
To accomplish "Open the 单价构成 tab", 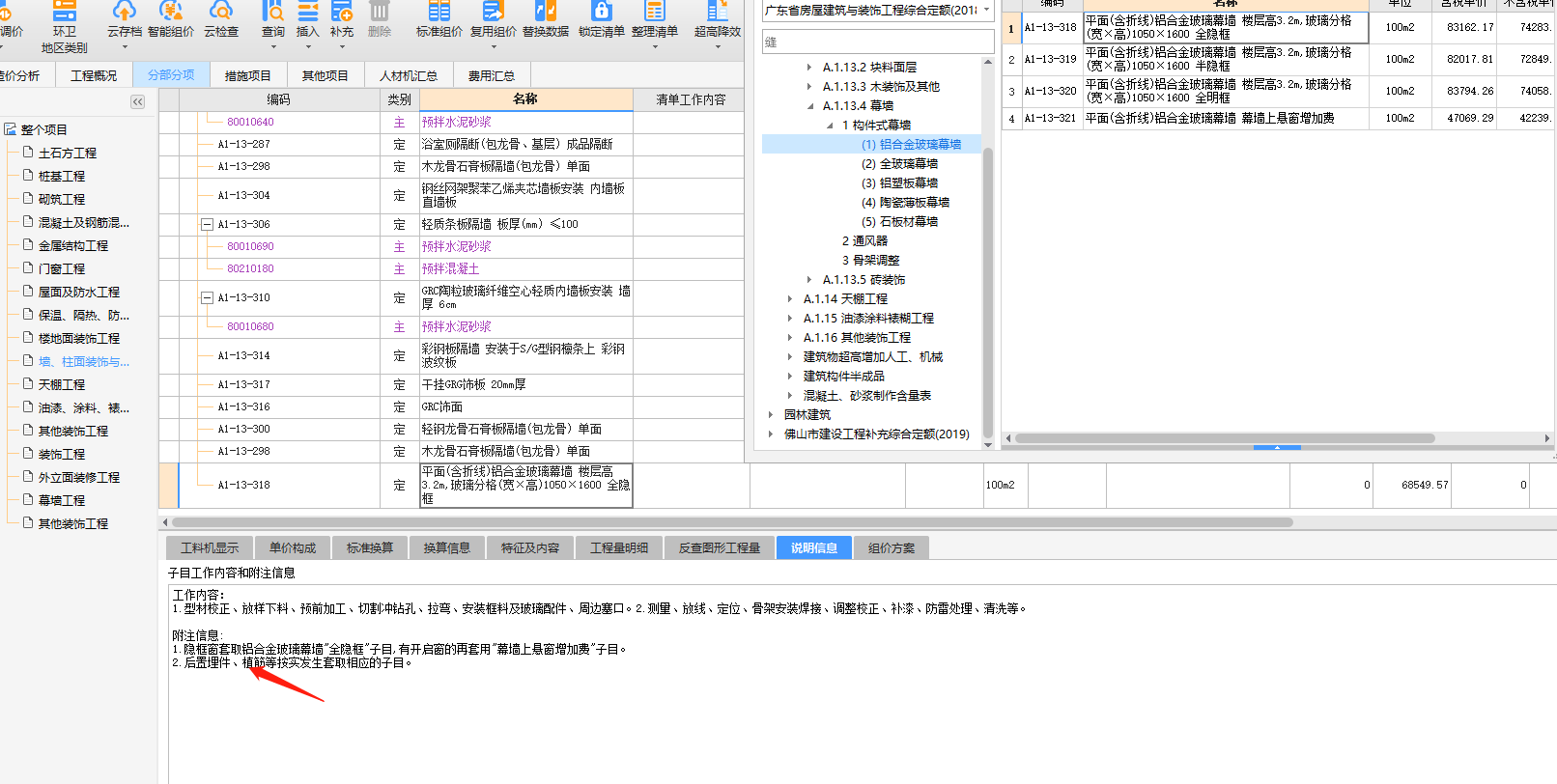I will [x=293, y=547].
